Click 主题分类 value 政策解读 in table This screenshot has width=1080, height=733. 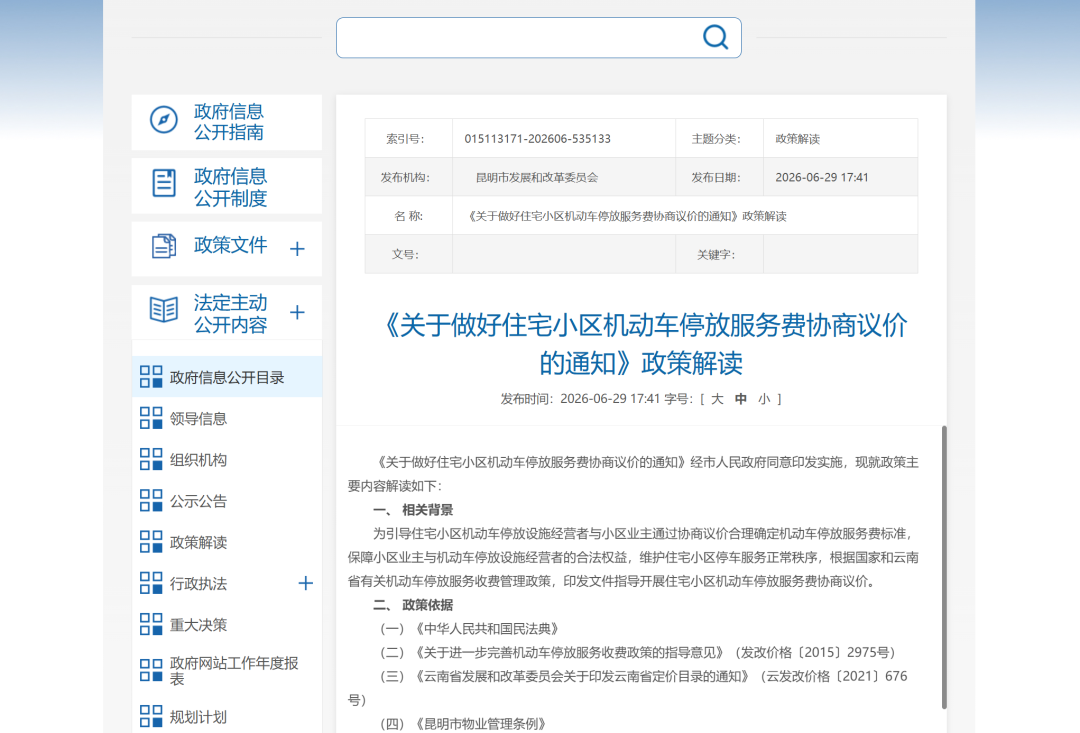pos(798,139)
